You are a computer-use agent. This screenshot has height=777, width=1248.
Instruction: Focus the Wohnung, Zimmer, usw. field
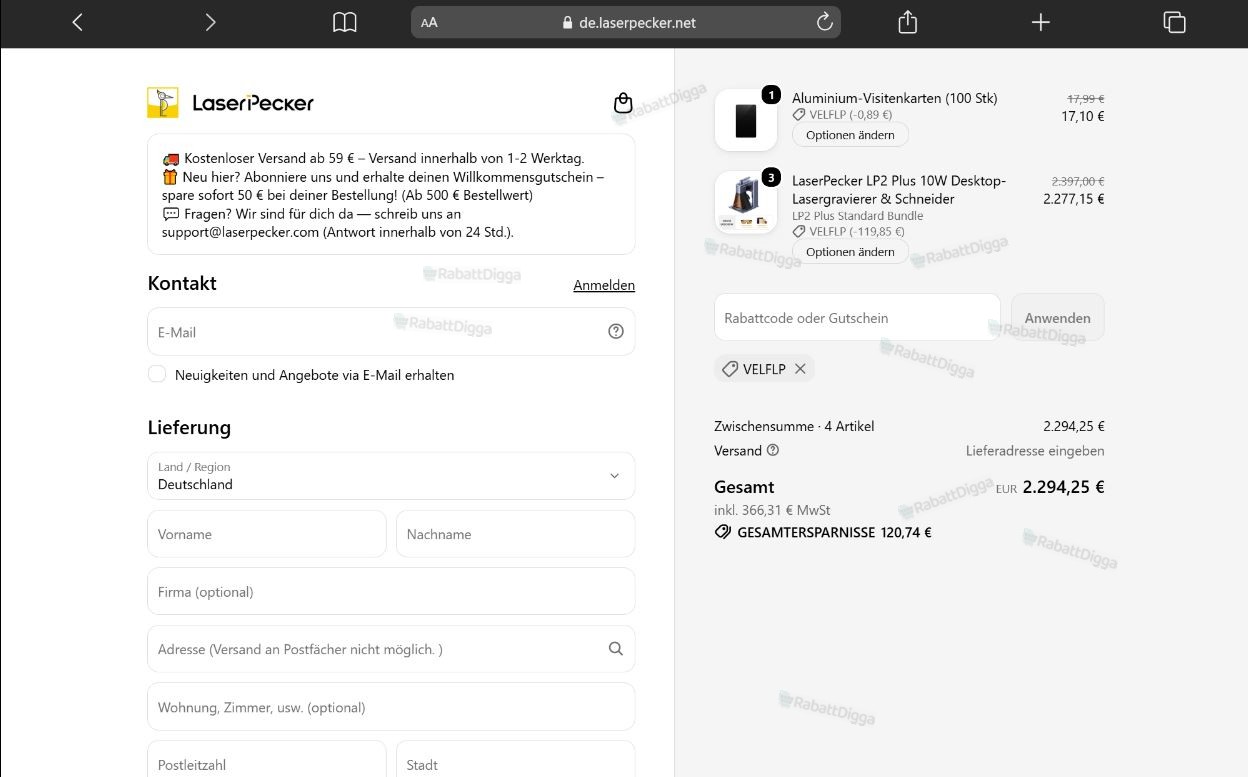391,707
